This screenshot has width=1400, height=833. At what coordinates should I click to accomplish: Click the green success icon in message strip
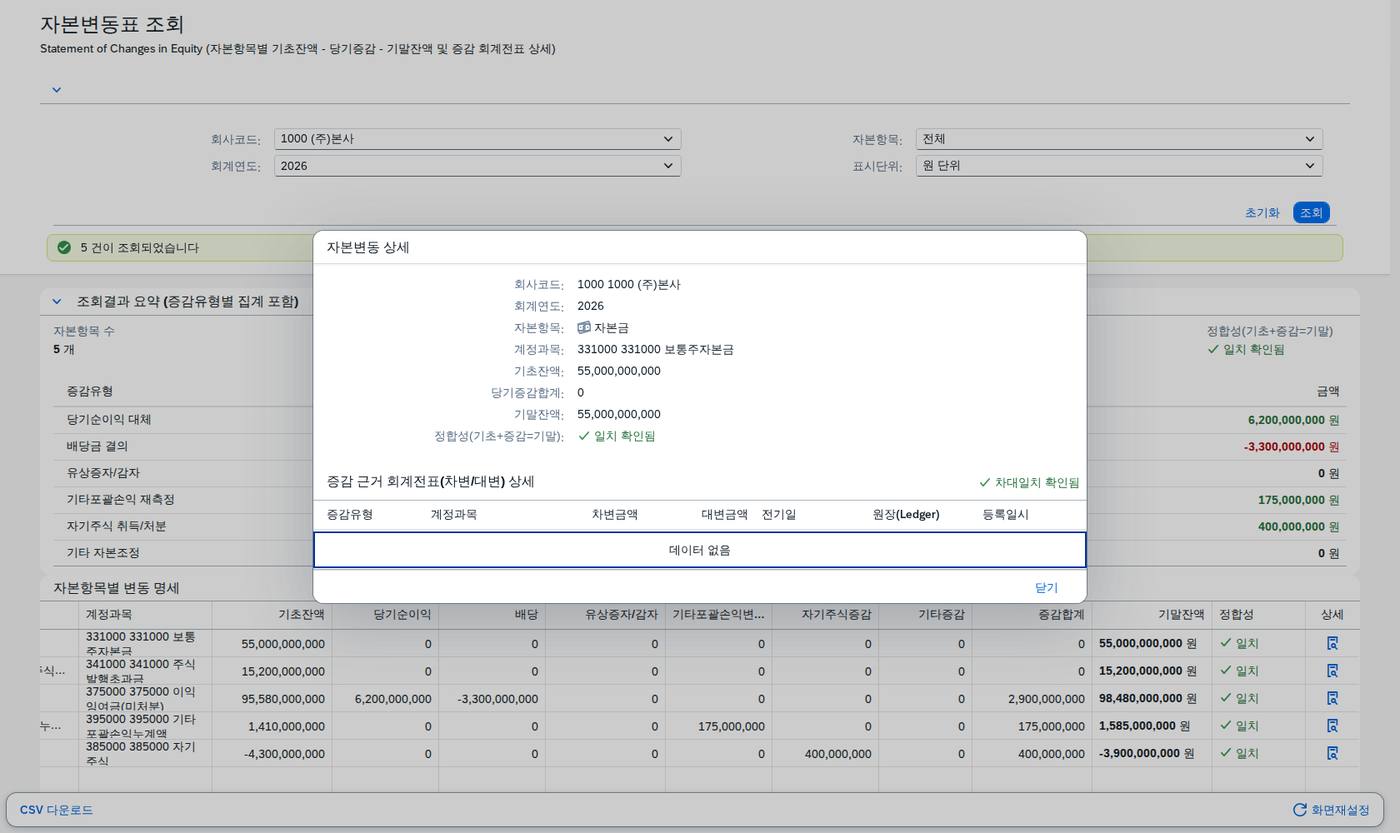click(64, 248)
